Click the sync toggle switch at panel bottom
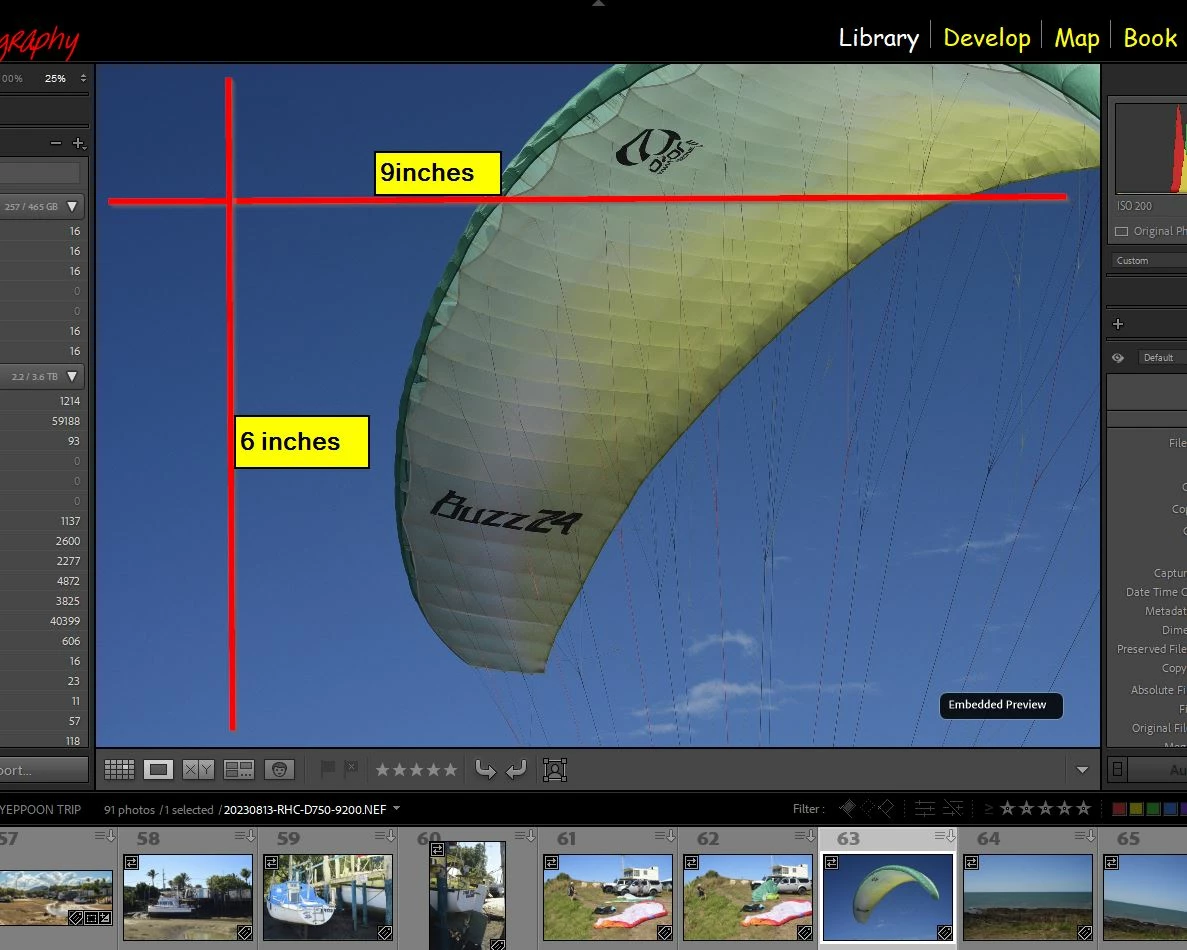The width and height of the screenshot is (1187, 950). (x=1117, y=770)
